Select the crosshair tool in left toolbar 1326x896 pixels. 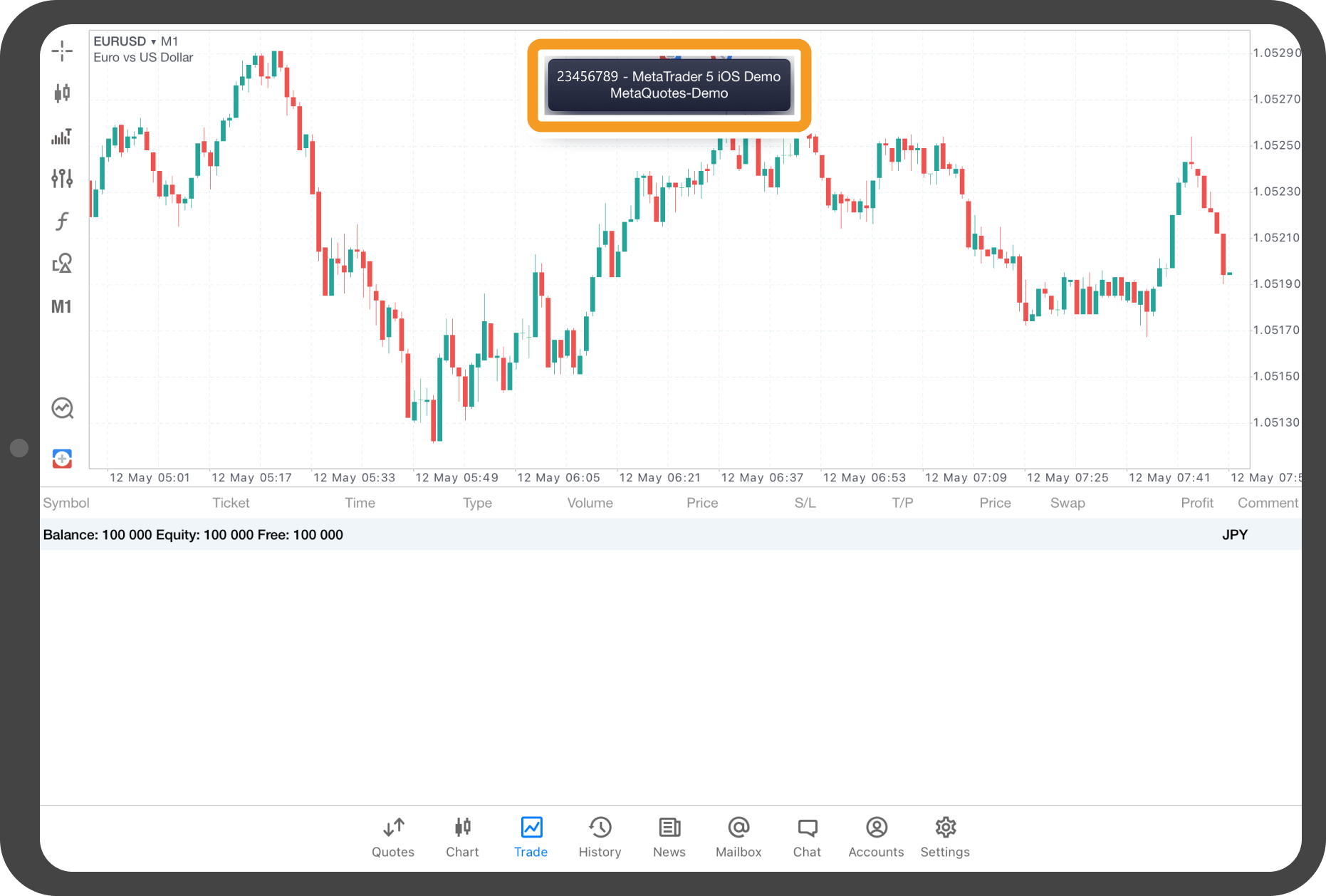(62, 51)
